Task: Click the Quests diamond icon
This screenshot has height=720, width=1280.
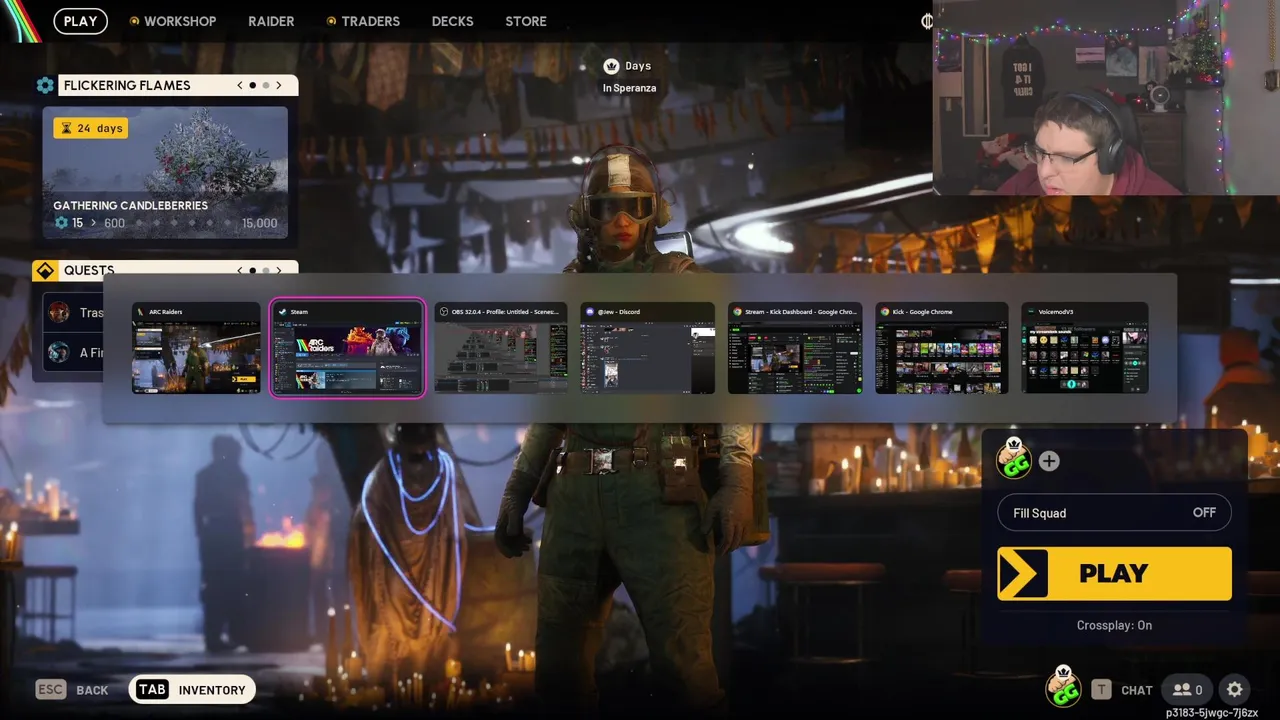Action: [45, 271]
